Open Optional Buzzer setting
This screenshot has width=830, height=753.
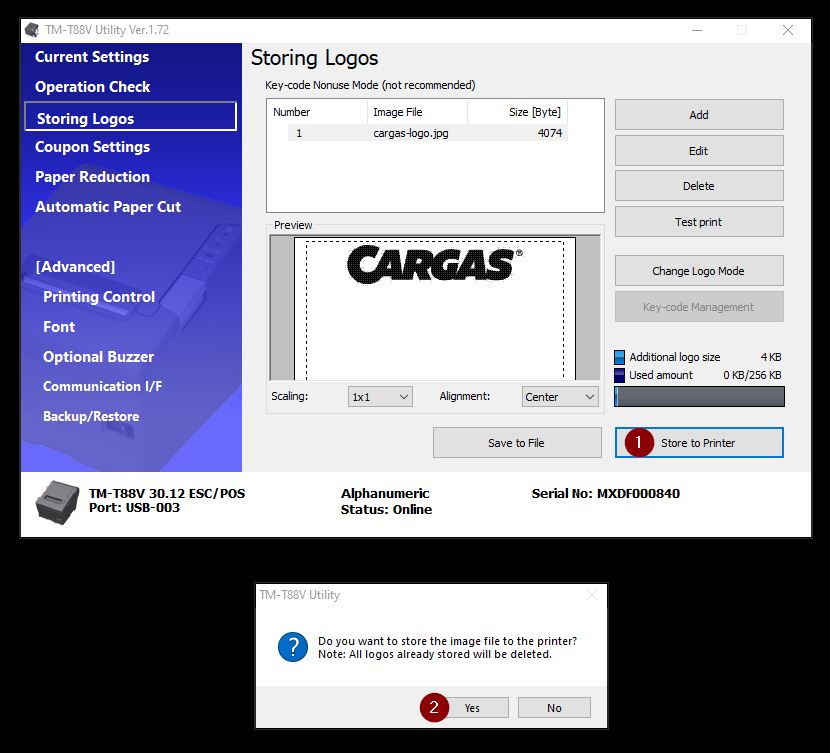tap(98, 357)
